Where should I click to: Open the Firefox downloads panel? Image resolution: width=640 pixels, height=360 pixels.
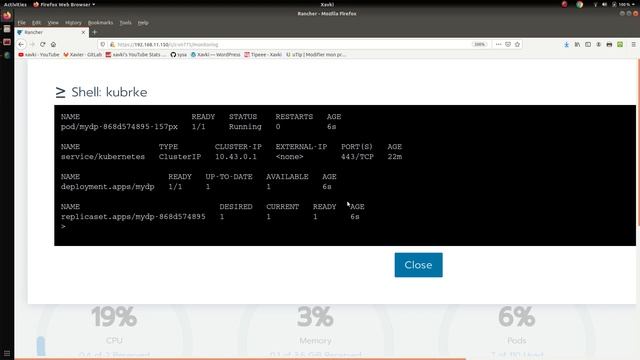click(x=567, y=44)
